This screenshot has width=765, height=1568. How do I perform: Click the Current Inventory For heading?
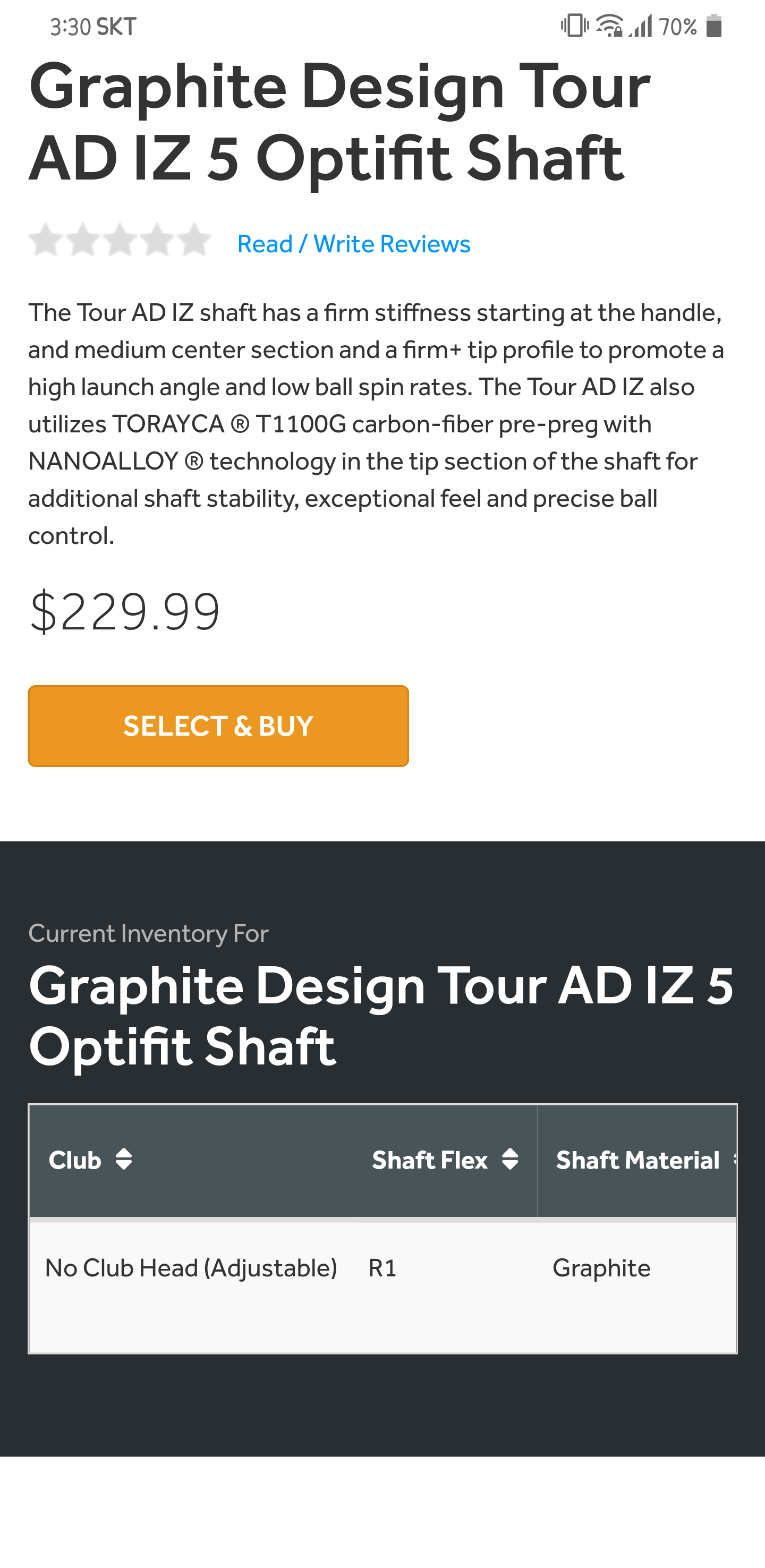click(149, 933)
